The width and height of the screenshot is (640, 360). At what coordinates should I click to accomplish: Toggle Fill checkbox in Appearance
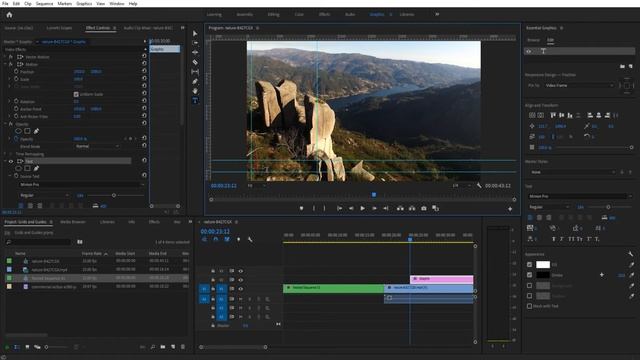pyautogui.click(x=529, y=264)
